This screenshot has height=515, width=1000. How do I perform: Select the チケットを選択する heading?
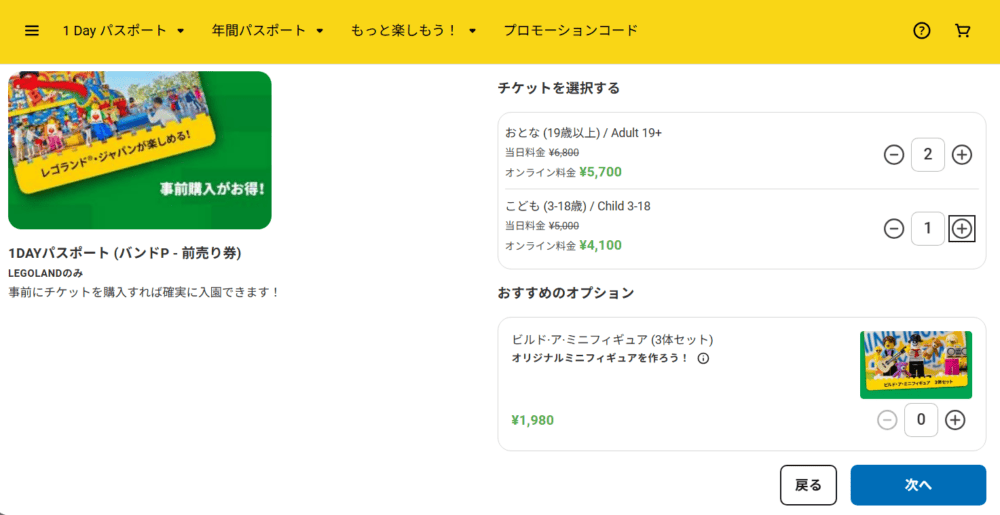point(559,88)
